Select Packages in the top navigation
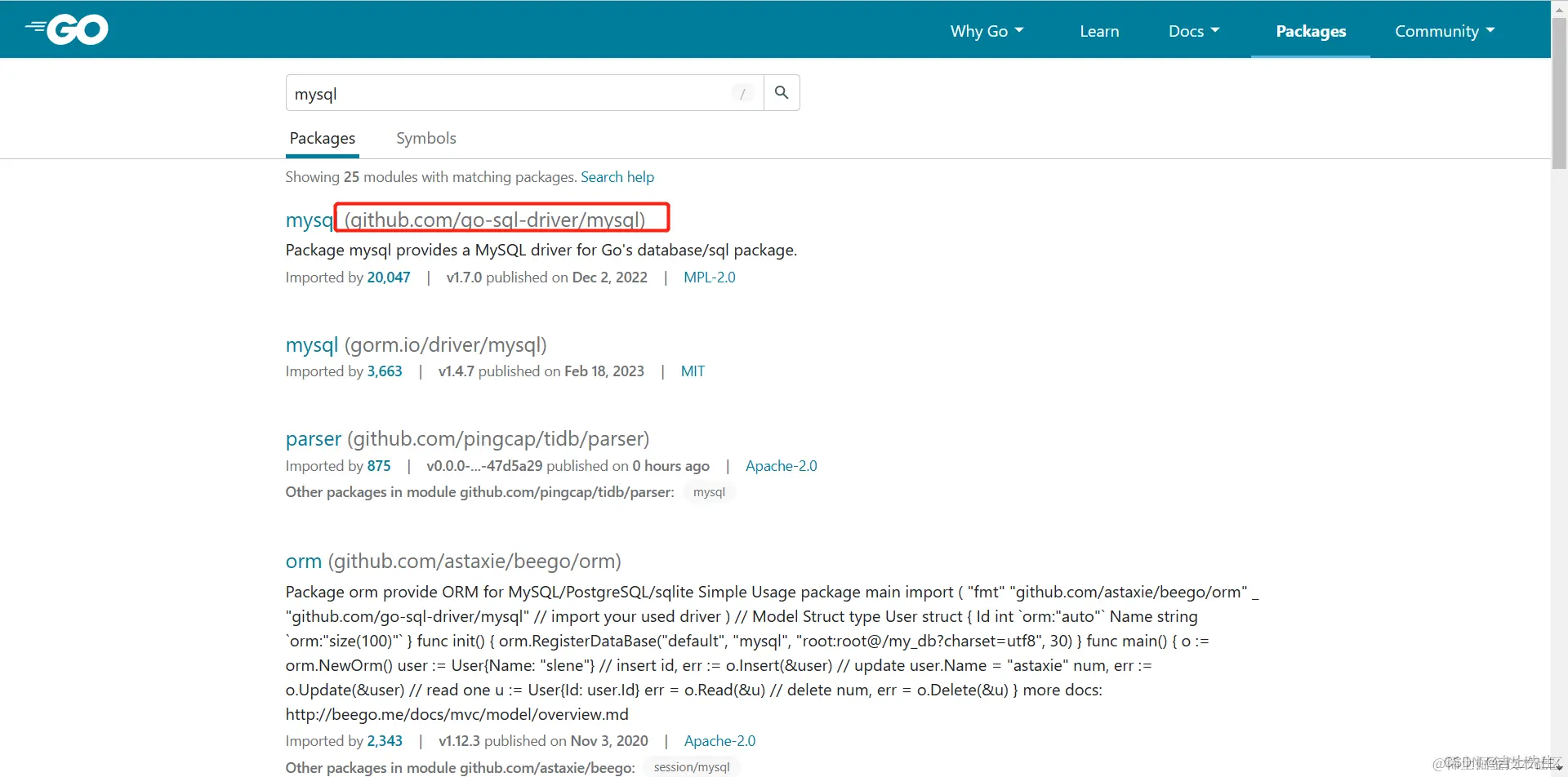Screen dimensions: 1568x777 tap(1311, 31)
